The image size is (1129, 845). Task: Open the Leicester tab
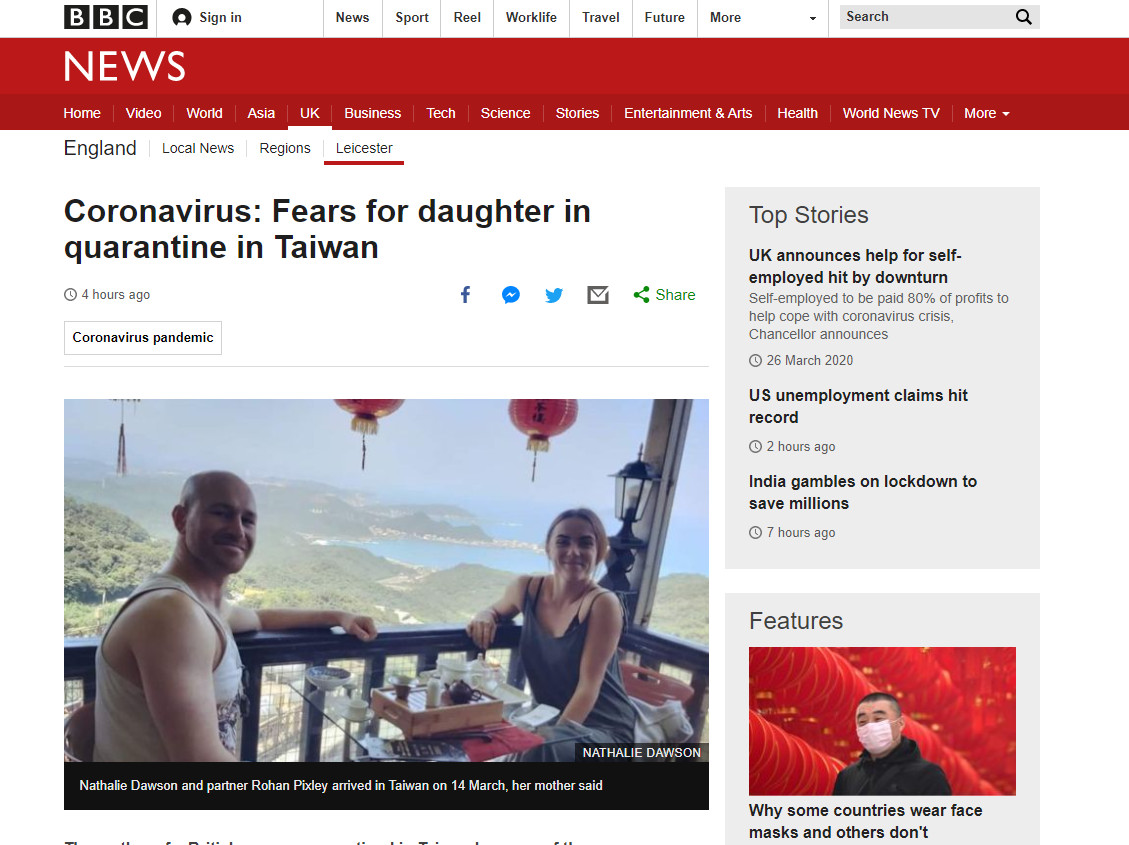pyautogui.click(x=364, y=148)
